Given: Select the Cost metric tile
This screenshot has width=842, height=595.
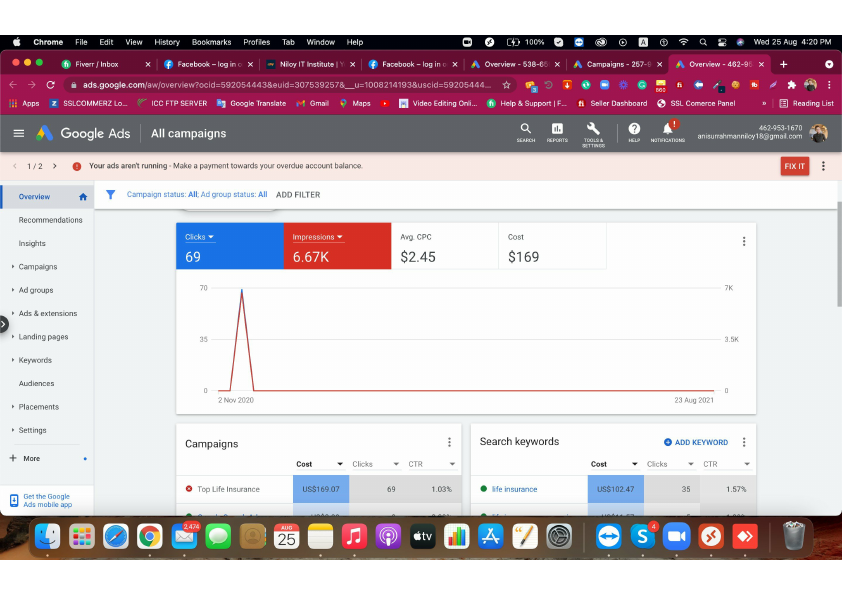Looking at the screenshot, I should click(552, 246).
